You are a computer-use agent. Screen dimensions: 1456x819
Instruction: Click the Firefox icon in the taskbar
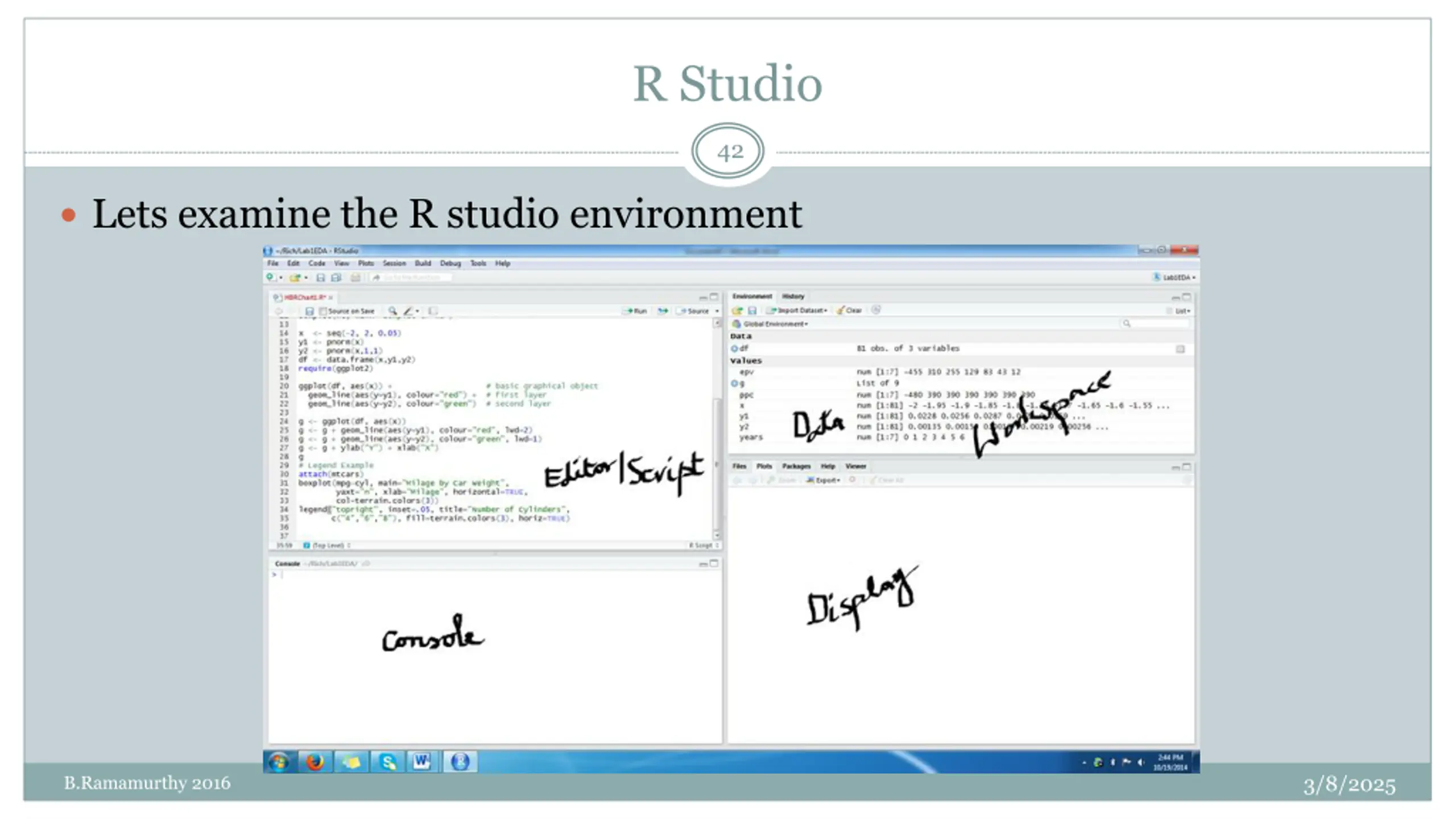pos(315,762)
